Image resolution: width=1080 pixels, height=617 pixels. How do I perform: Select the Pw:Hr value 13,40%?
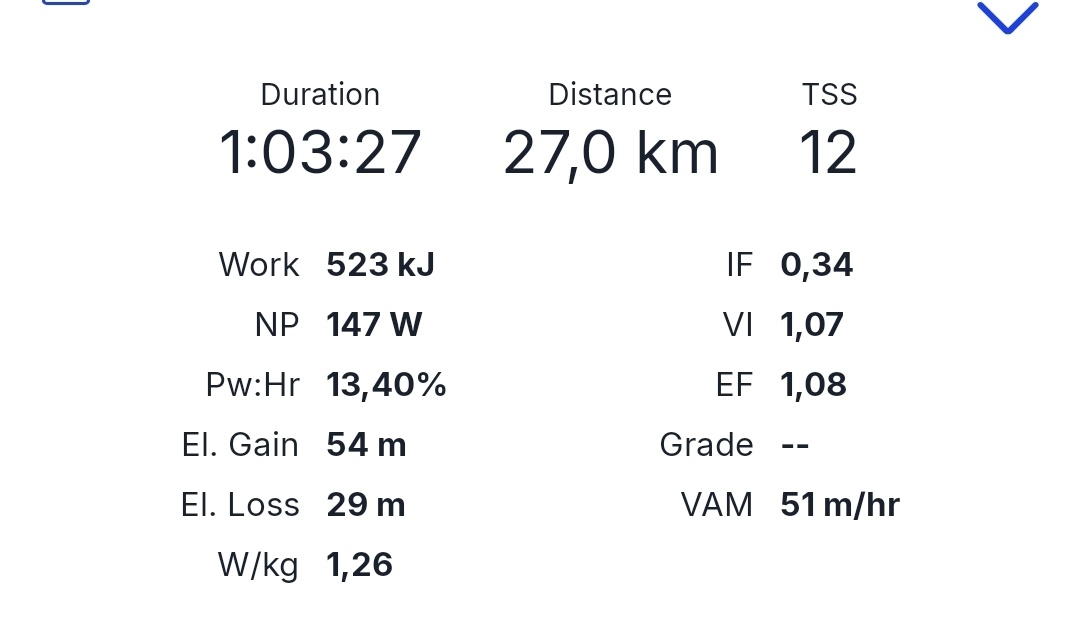[x=386, y=385]
